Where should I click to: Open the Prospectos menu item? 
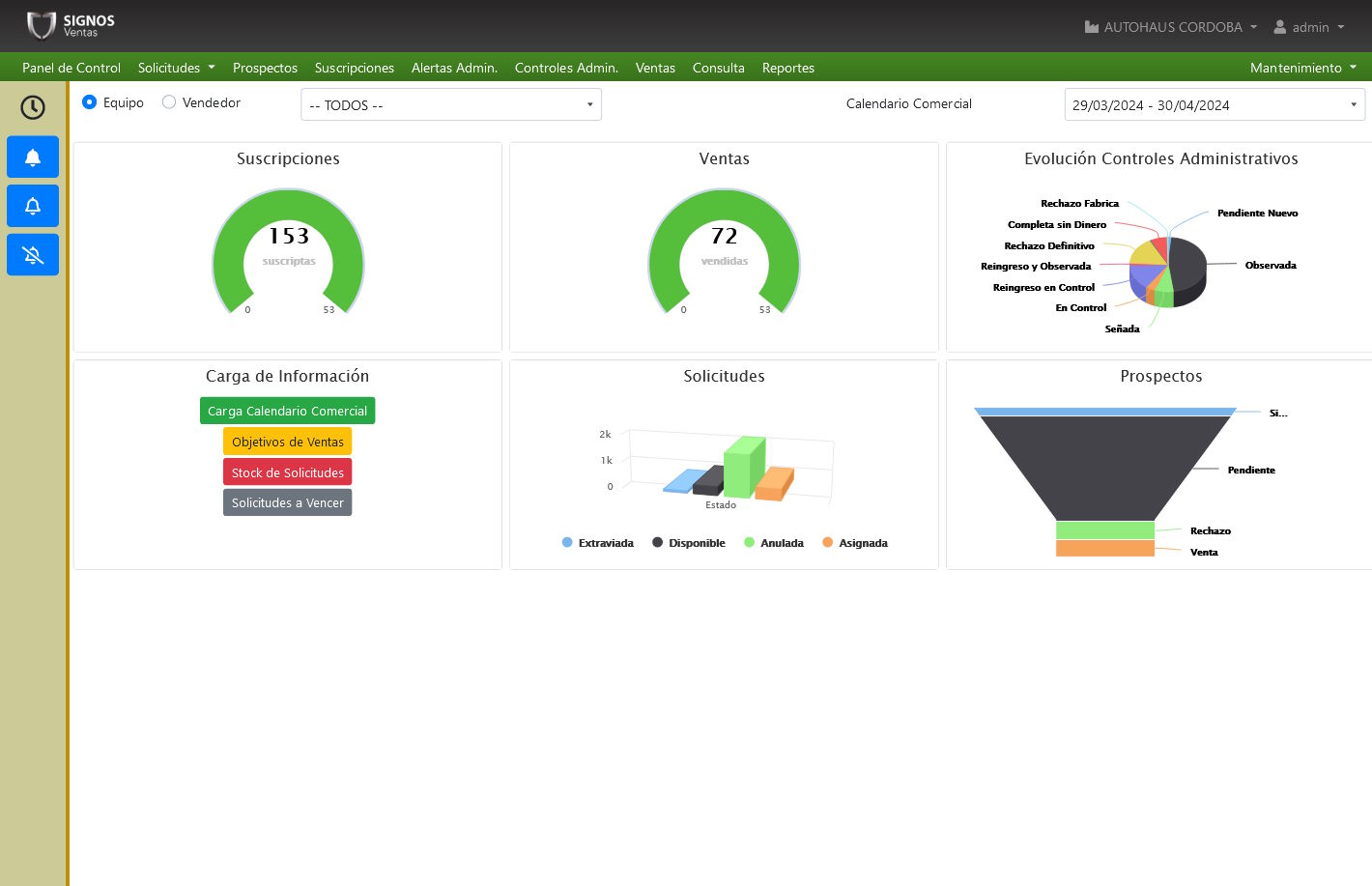pos(265,68)
